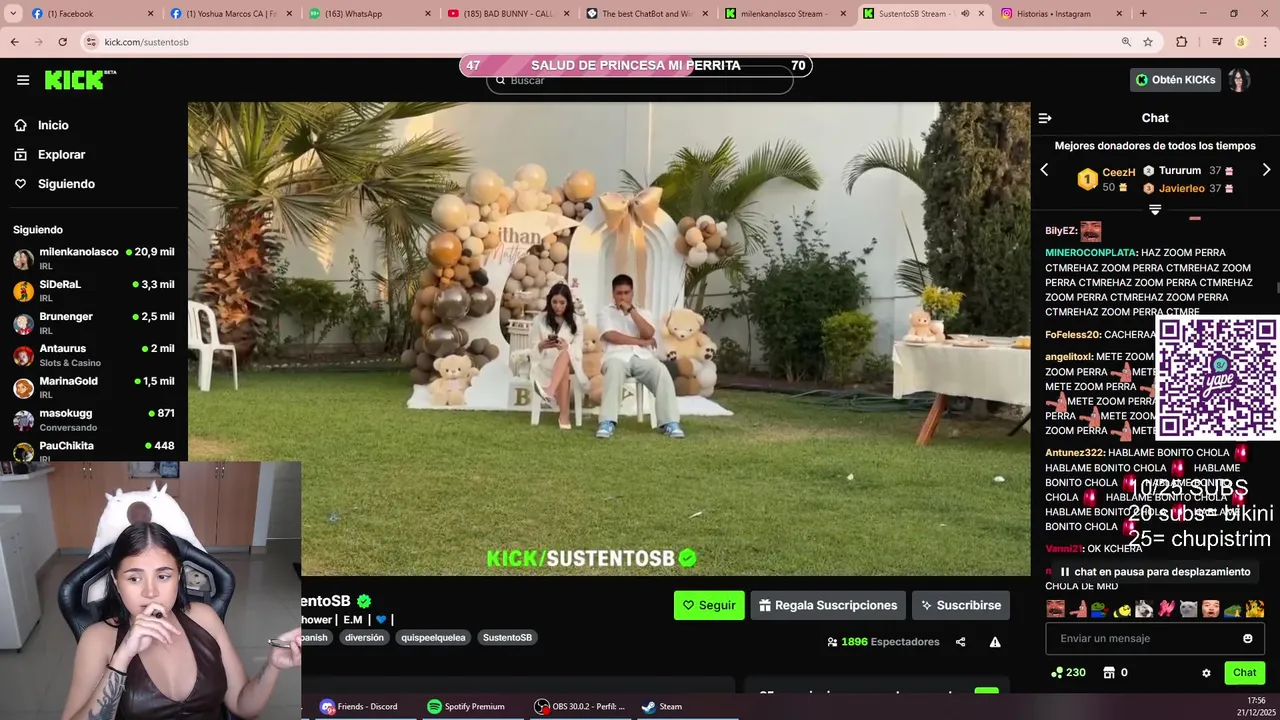The height and width of the screenshot is (720, 1280).
Task: Click the Obtén KICKs button
Action: [x=1176, y=80]
